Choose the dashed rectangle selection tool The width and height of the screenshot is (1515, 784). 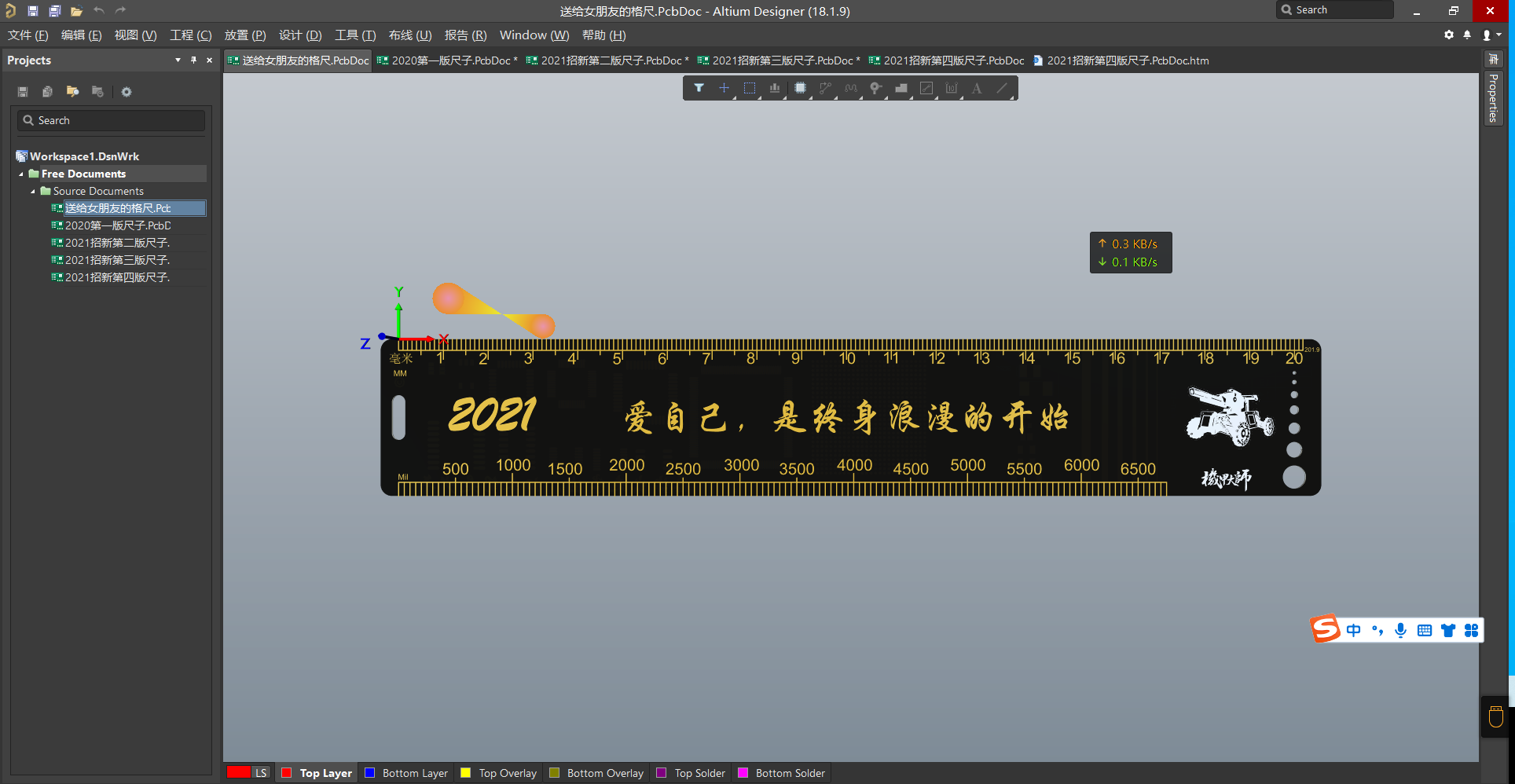pos(750,88)
